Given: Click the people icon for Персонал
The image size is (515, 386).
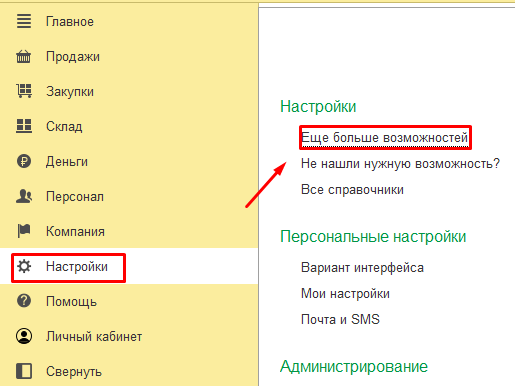Looking at the screenshot, I should [x=24, y=196].
